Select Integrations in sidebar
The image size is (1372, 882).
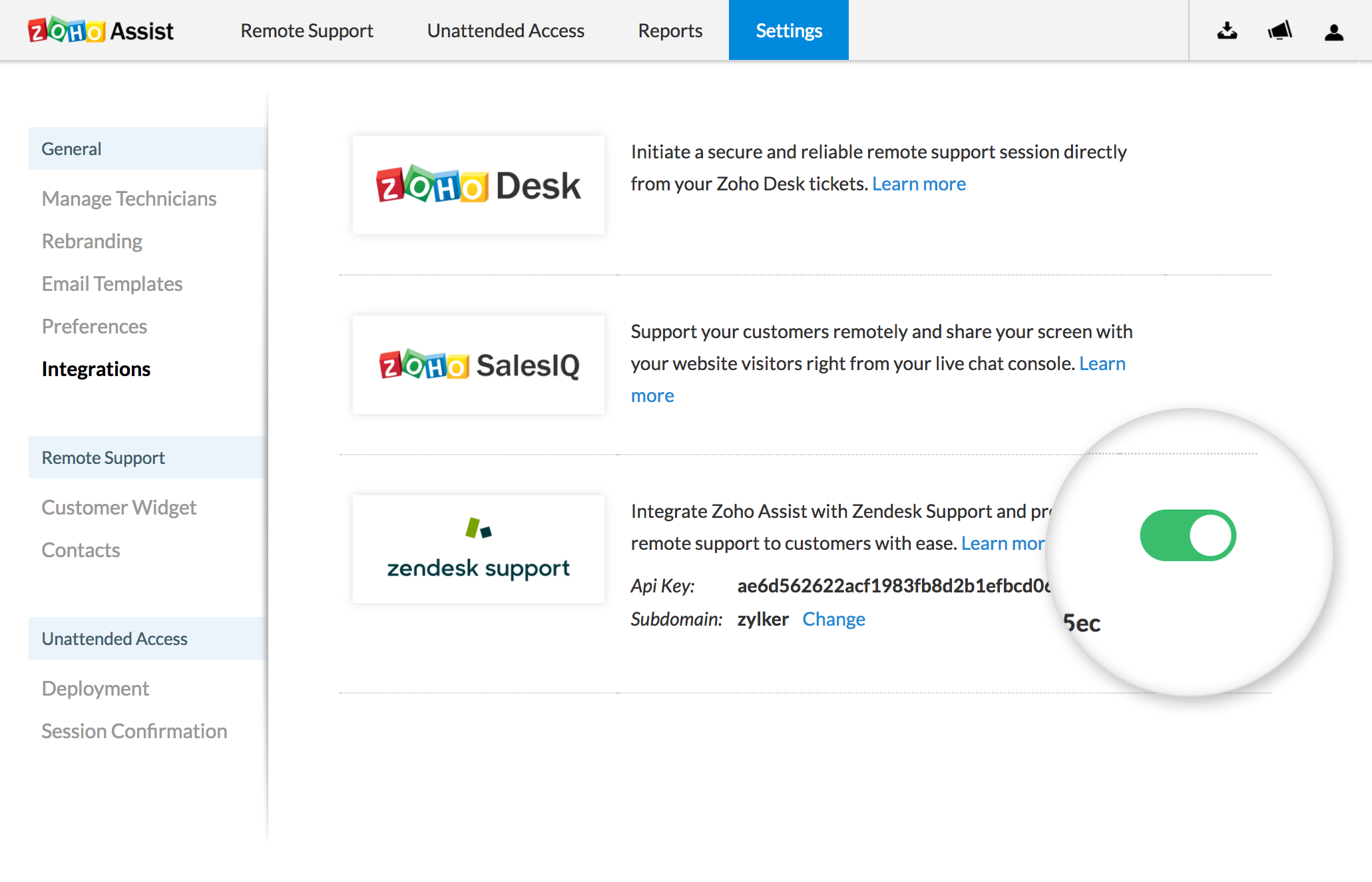tap(96, 369)
